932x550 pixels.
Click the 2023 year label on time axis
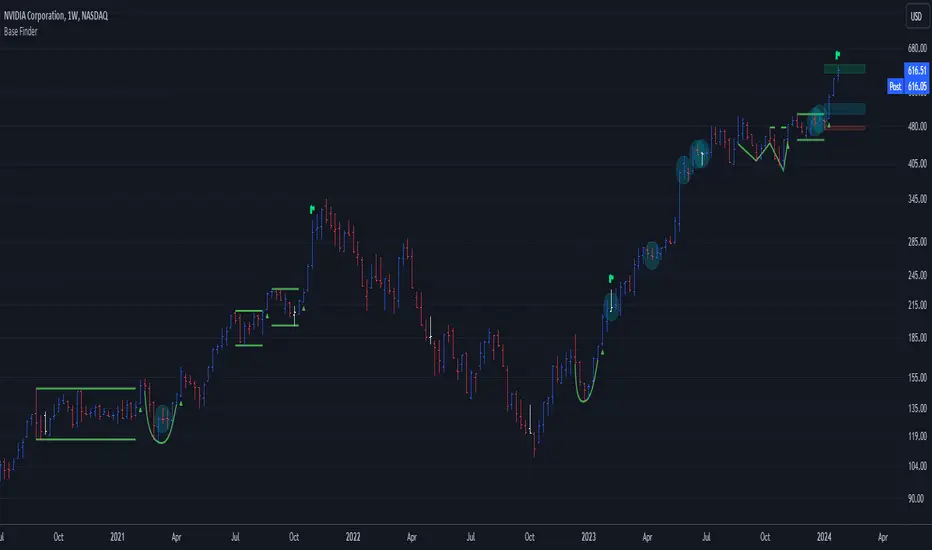pos(588,537)
